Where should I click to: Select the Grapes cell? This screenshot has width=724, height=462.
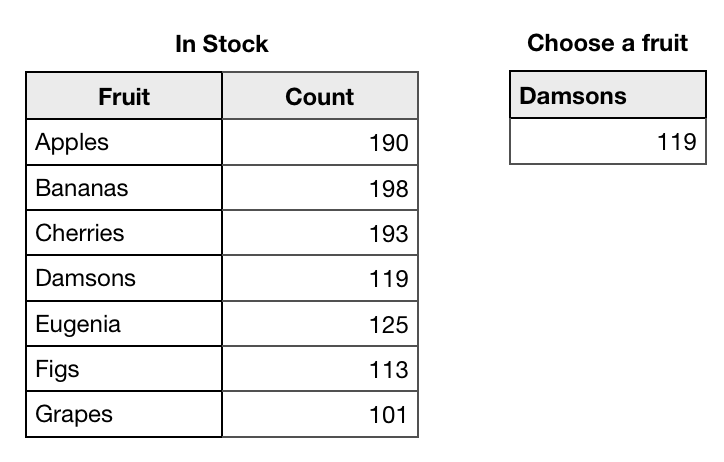pos(124,414)
